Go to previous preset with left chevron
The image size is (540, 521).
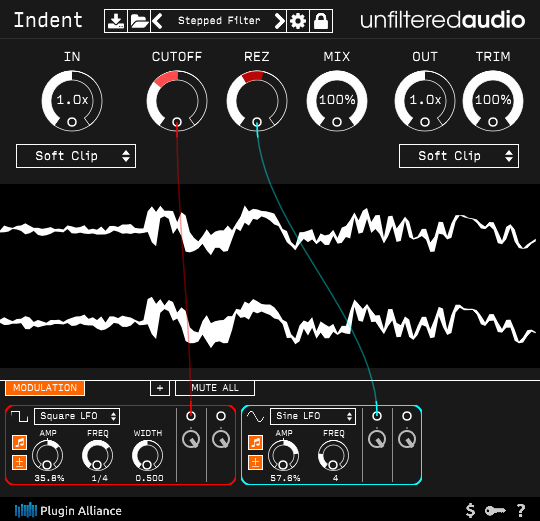[x=157, y=21]
